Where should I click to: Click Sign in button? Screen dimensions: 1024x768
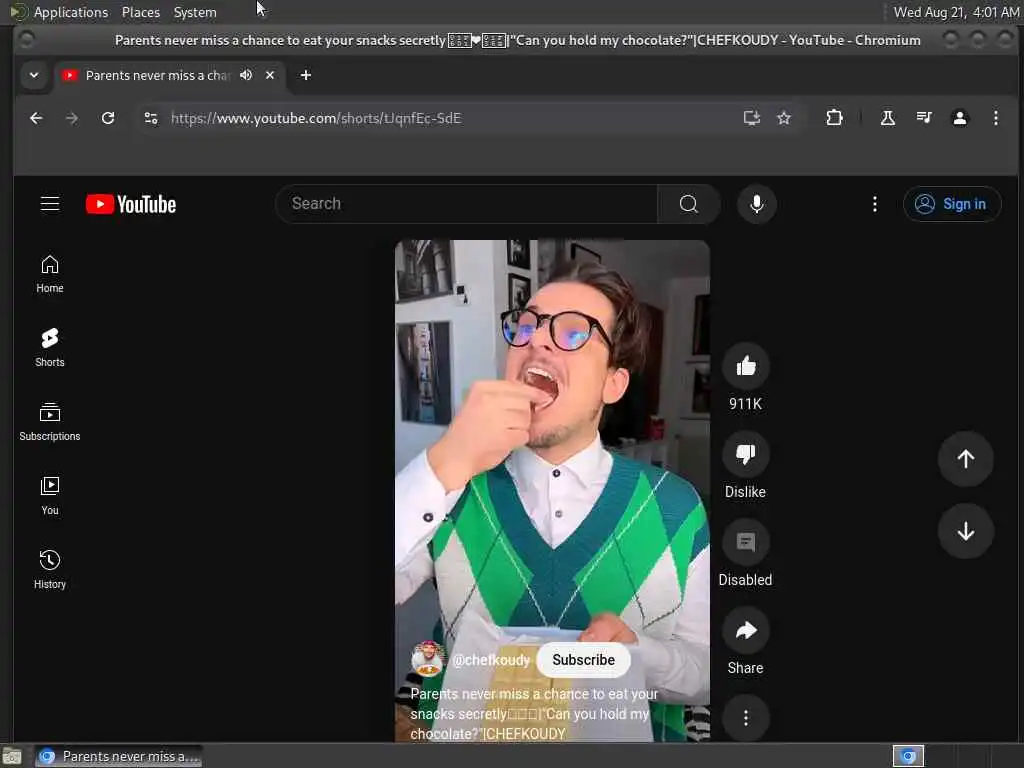[952, 204]
